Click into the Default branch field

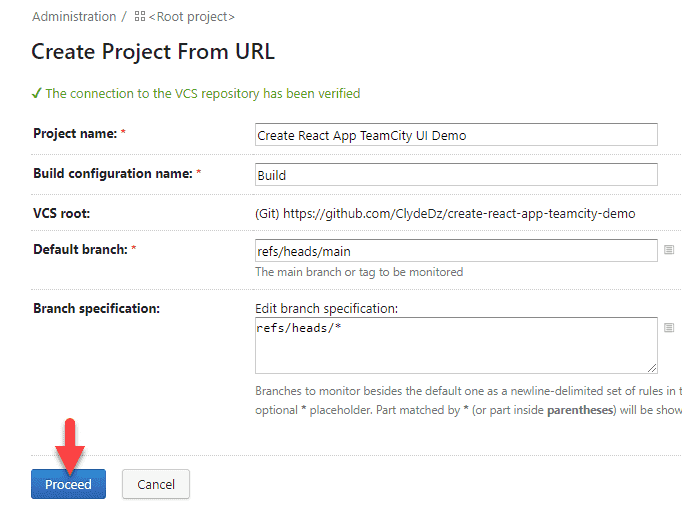pyautogui.click(x=456, y=250)
